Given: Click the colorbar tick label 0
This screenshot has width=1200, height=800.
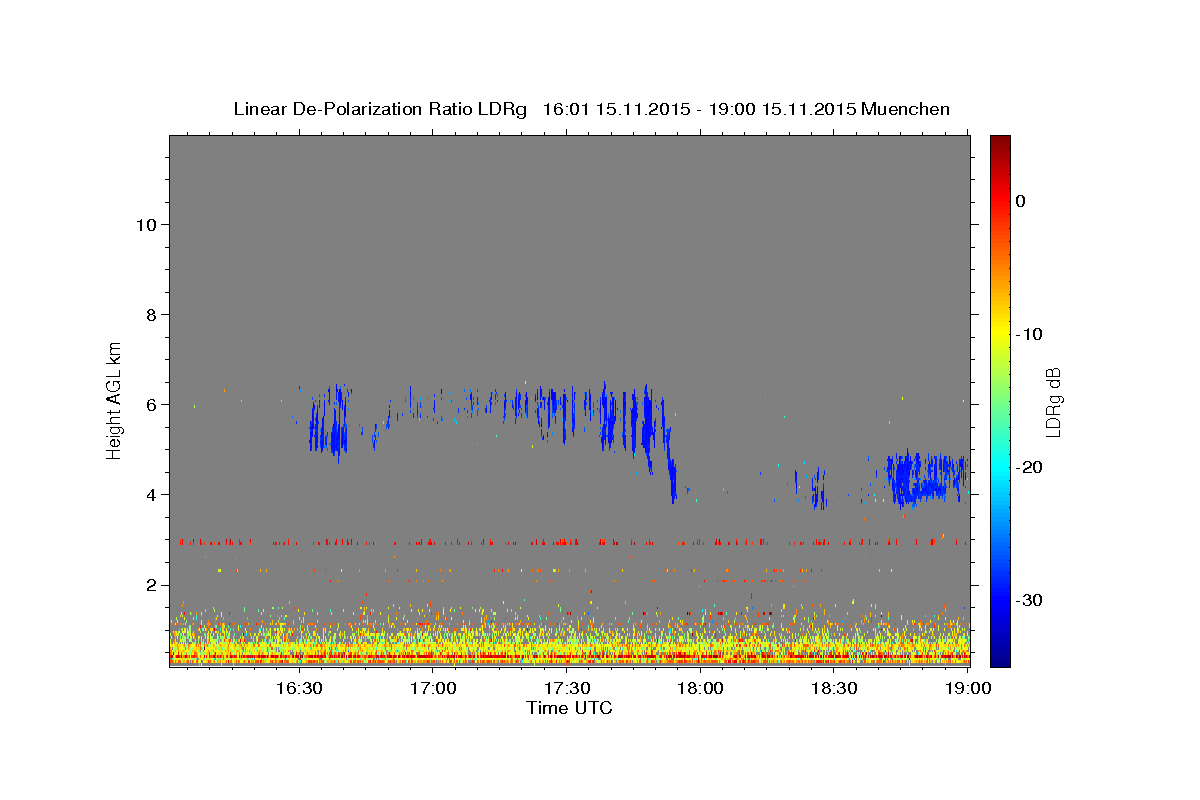Looking at the screenshot, I should 1020,201.
